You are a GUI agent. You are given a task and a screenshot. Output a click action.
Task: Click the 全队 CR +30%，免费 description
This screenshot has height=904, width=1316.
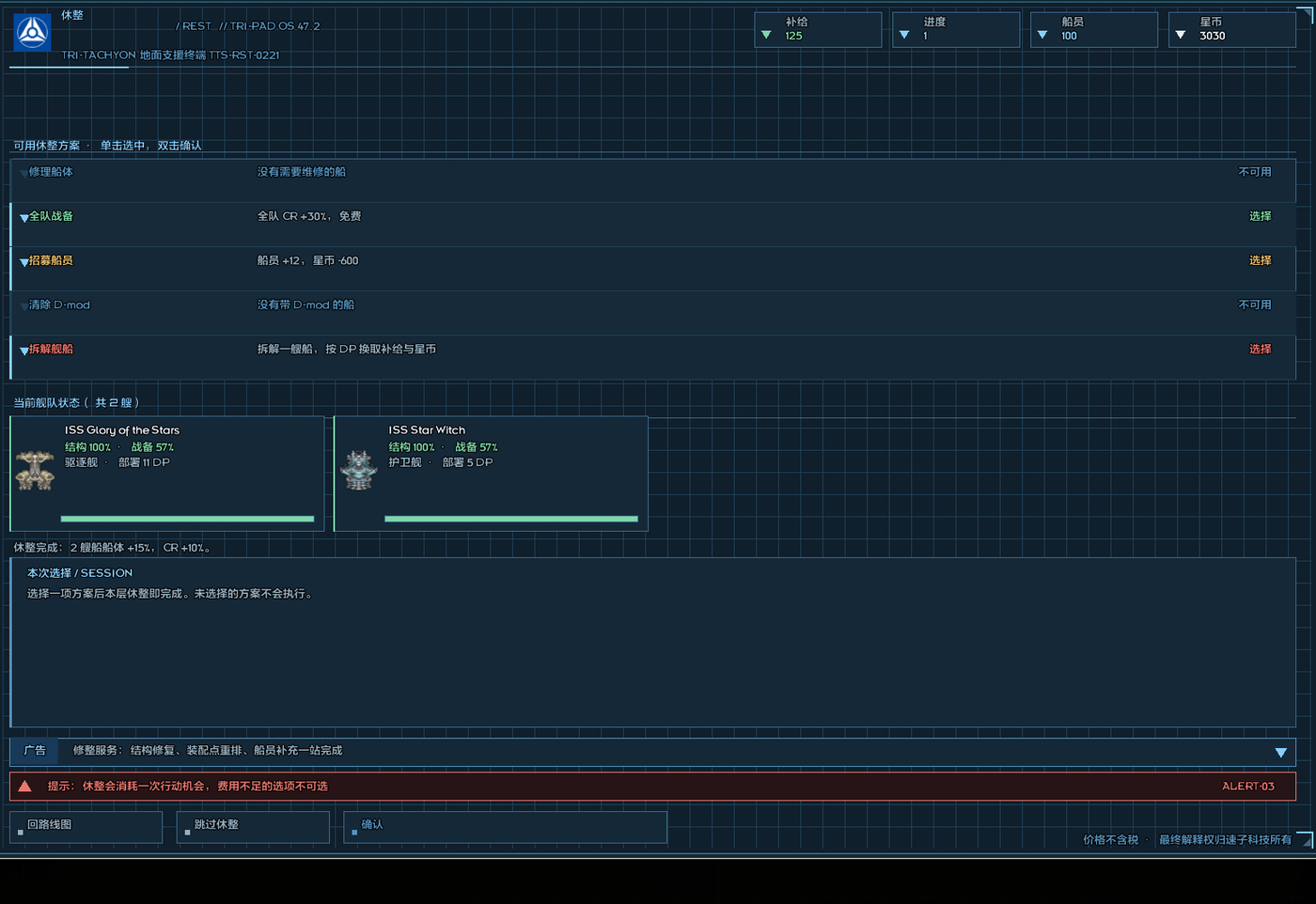(309, 216)
